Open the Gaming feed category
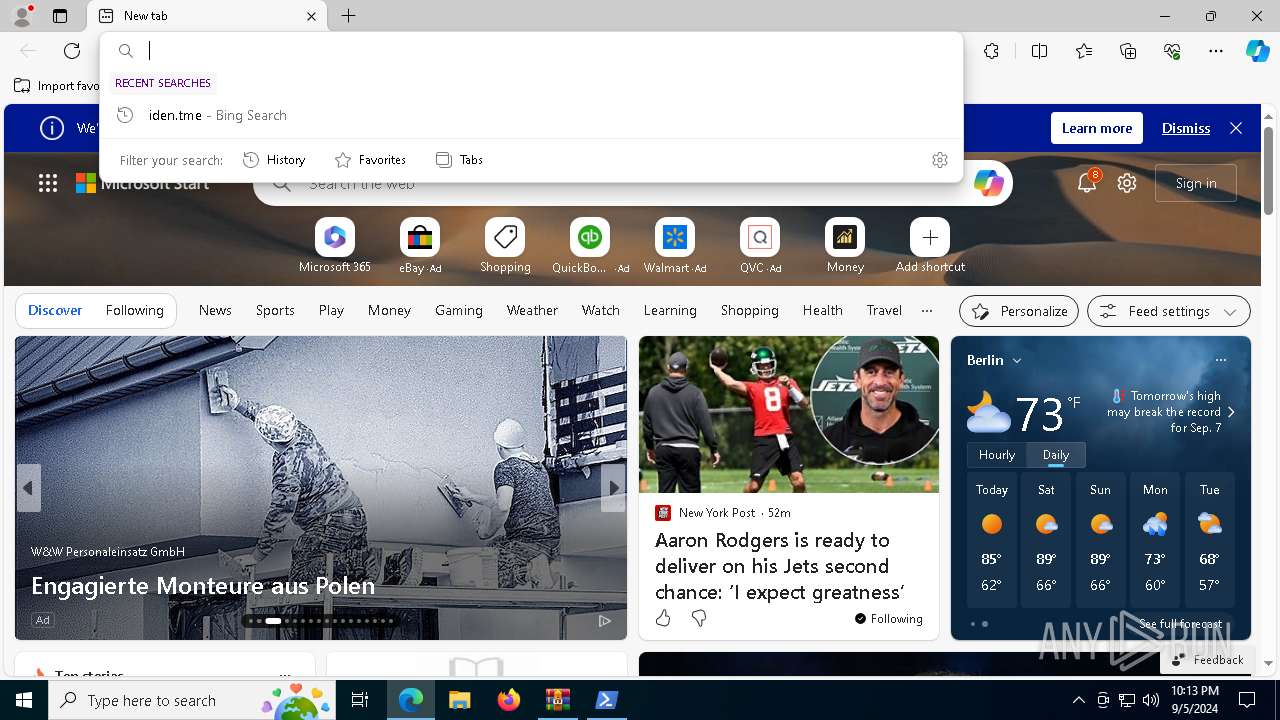Viewport: 1280px width, 720px height. (459, 311)
